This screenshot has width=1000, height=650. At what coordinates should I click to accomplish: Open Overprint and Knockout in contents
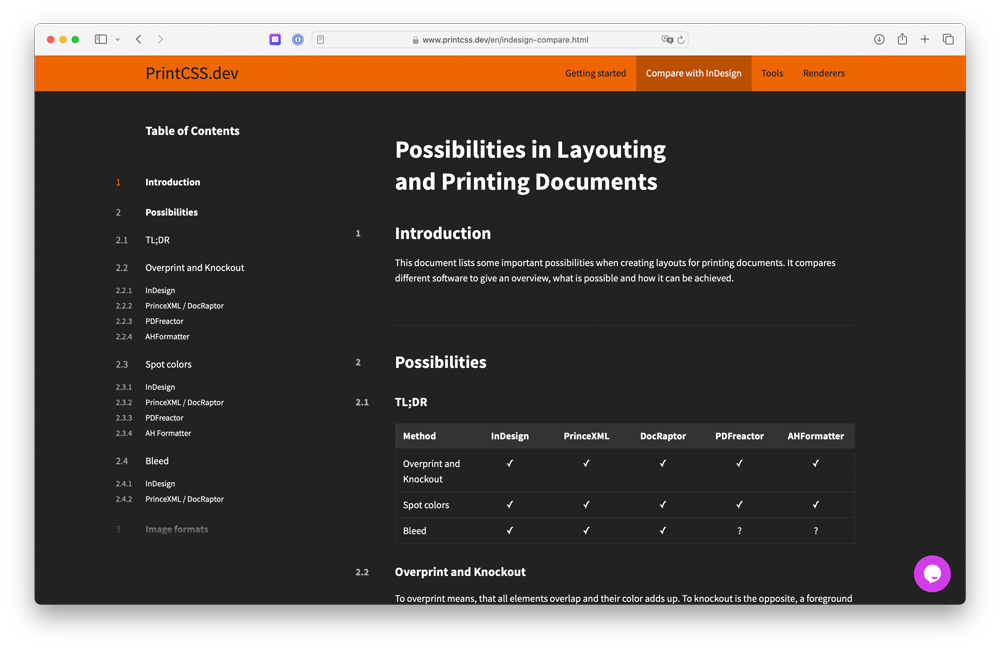tap(195, 268)
